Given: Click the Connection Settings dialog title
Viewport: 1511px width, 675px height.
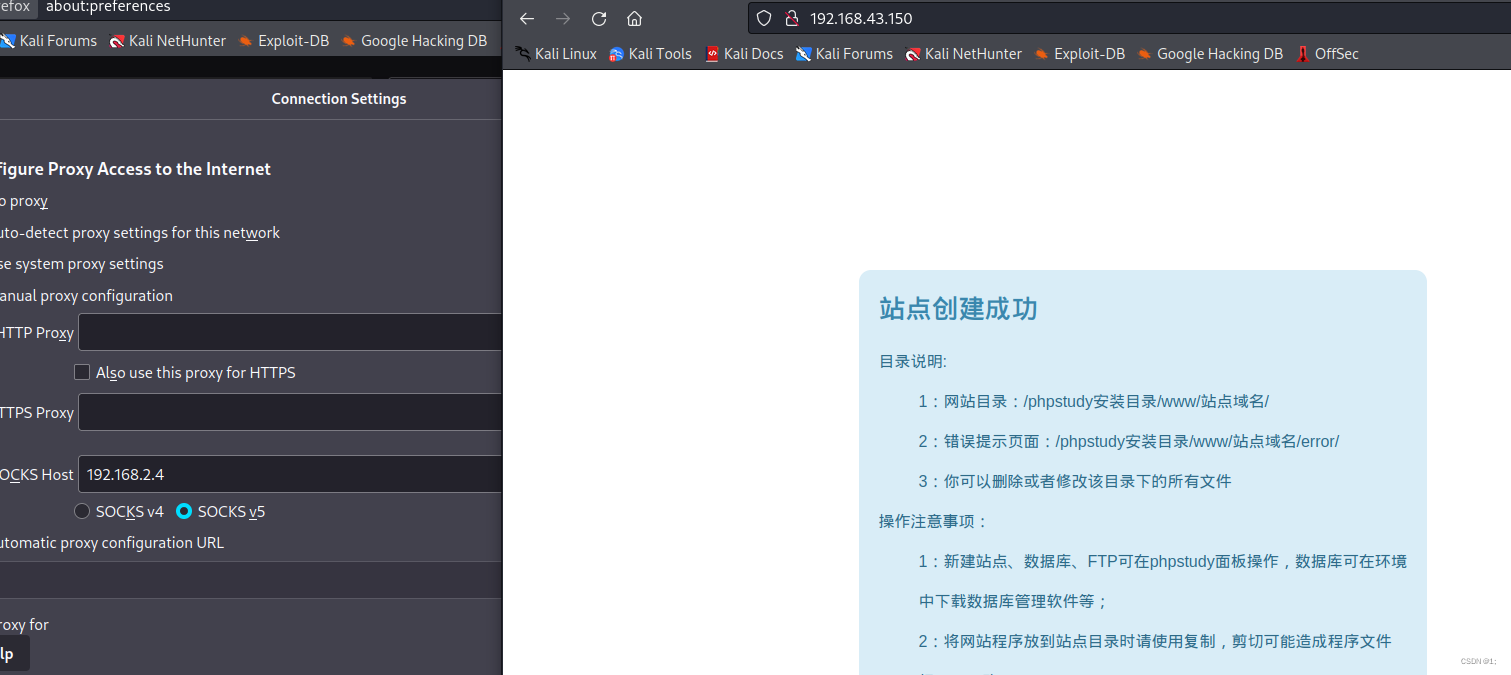Looking at the screenshot, I should 339,99.
